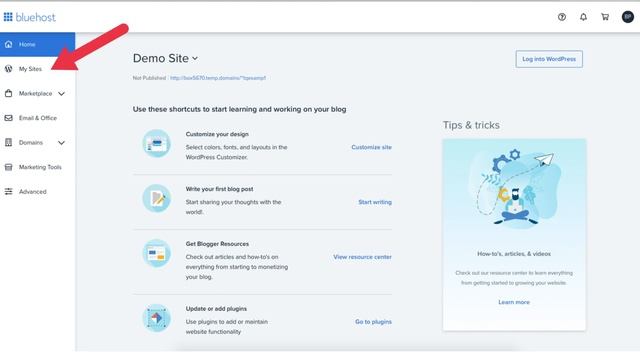Screen dimensions: 640x360
Task: Open the notifications bell icon
Action: coord(584,17)
